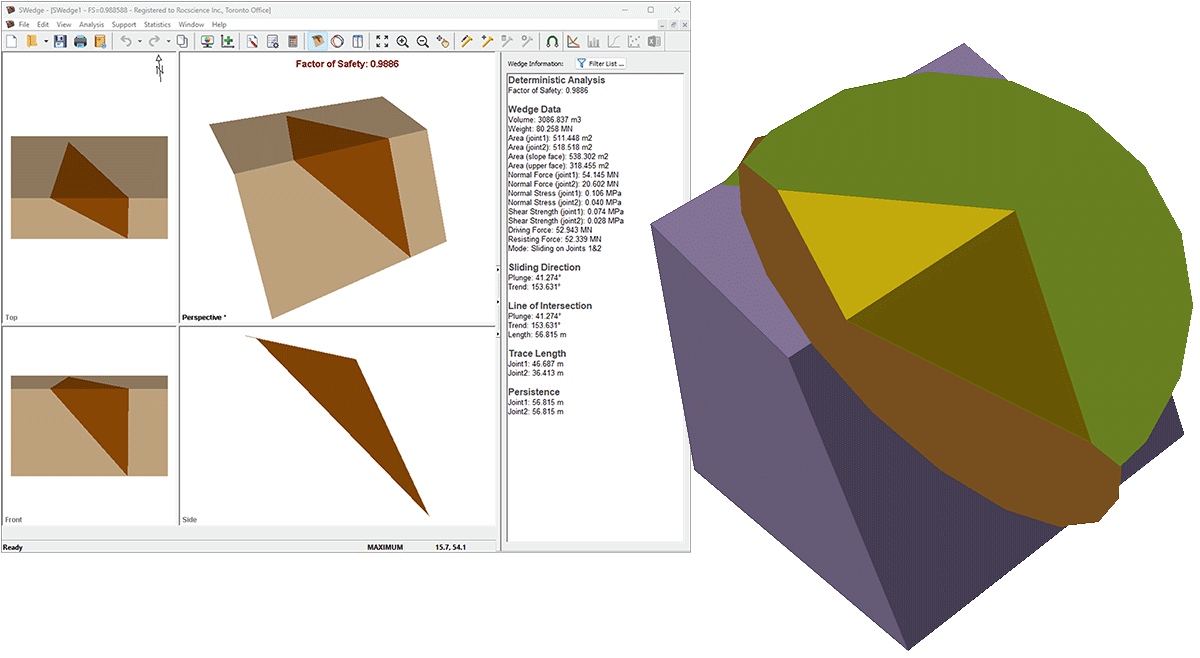Expand the Redo history dropdown arrow
The width and height of the screenshot is (1200, 658).
click(167, 41)
